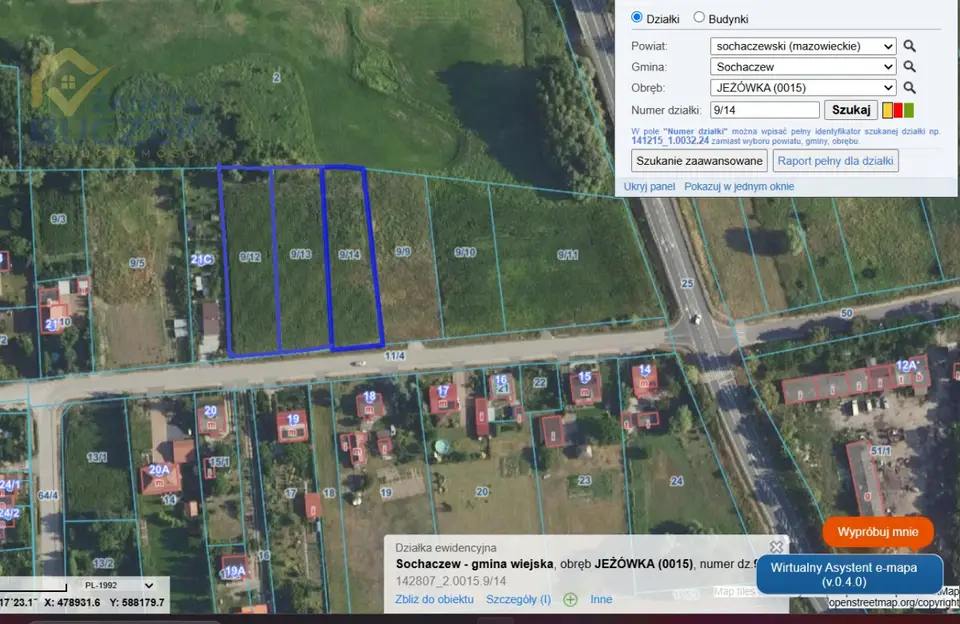Pick the yellow highlight color swatch

[887, 110]
